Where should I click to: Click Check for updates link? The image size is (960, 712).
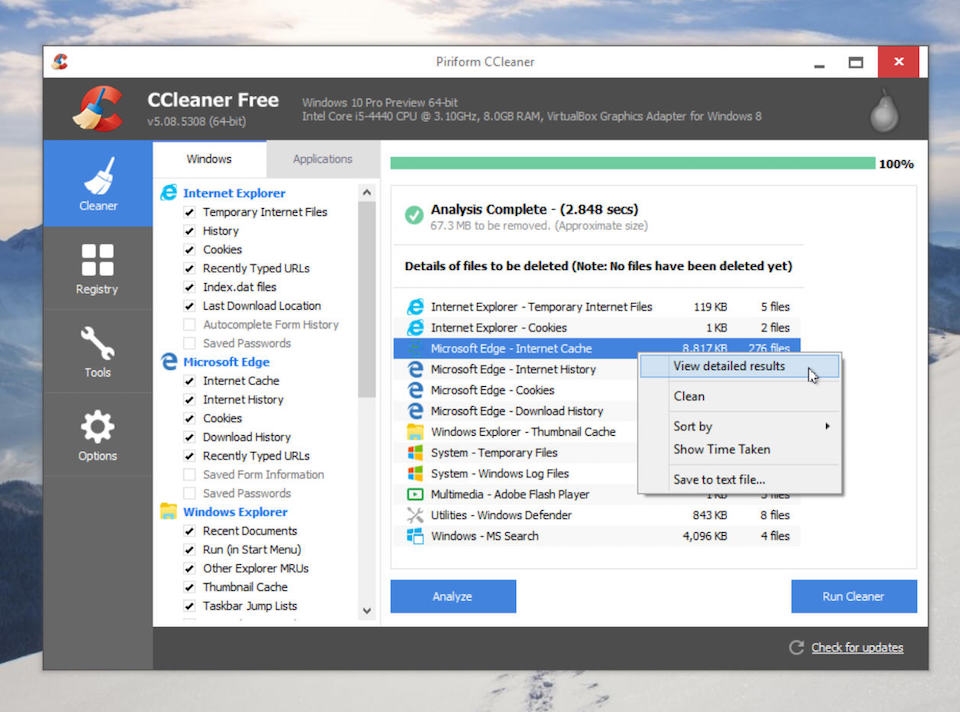pyautogui.click(x=856, y=647)
